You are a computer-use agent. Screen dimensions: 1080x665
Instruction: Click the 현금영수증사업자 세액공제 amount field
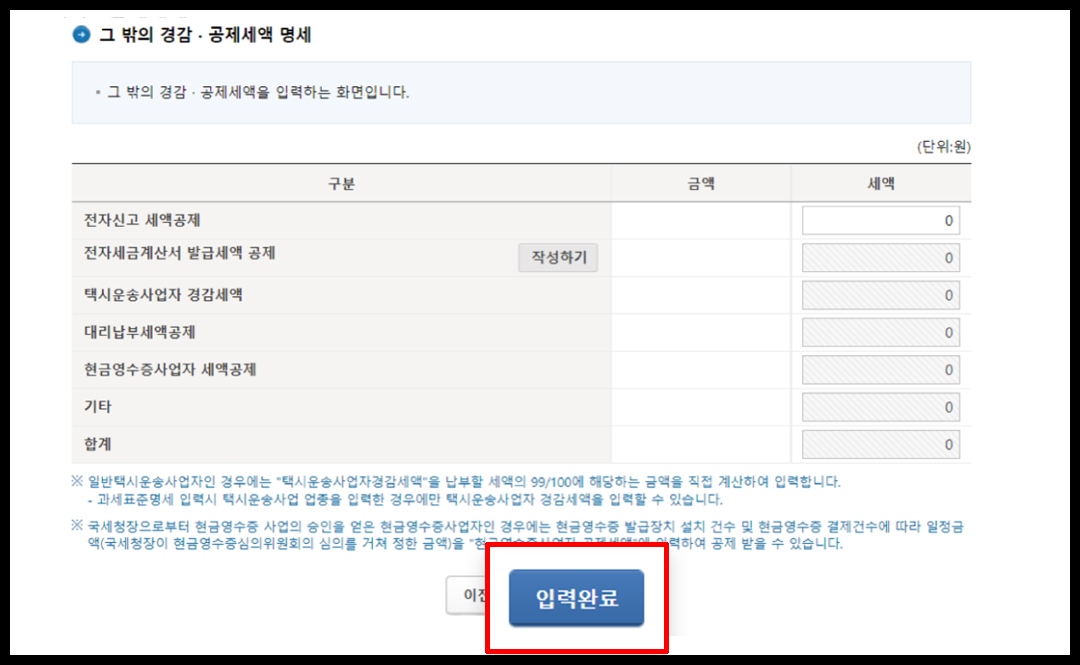pyautogui.click(x=881, y=369)
